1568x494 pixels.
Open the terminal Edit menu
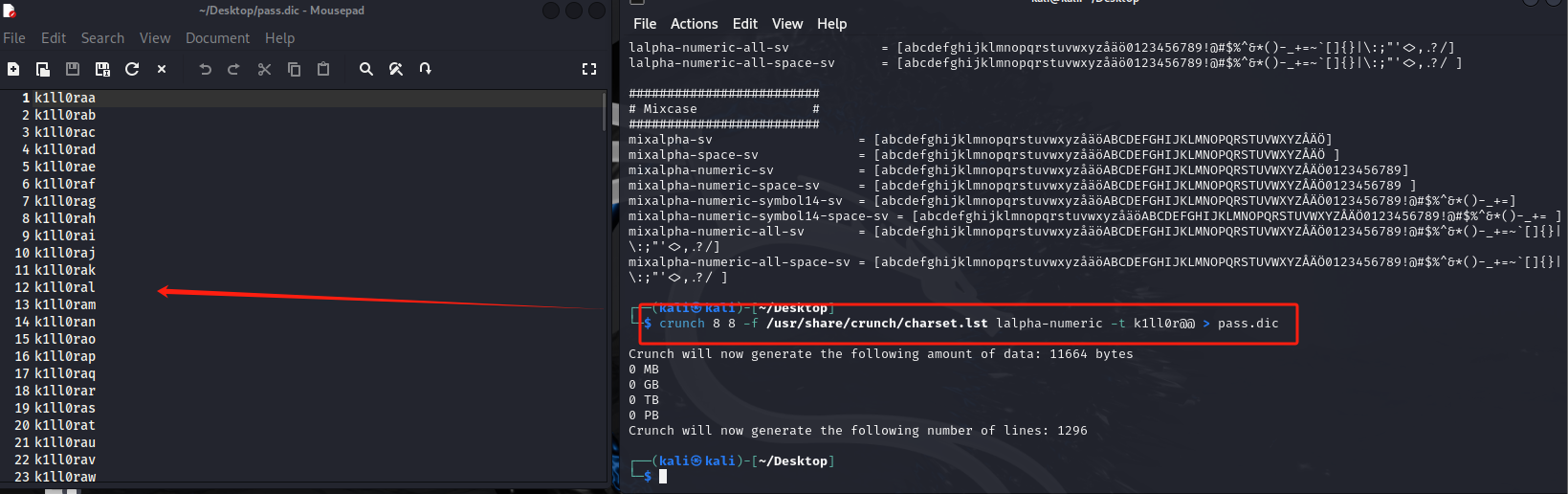pyautogui.click(x=745, y=24)
